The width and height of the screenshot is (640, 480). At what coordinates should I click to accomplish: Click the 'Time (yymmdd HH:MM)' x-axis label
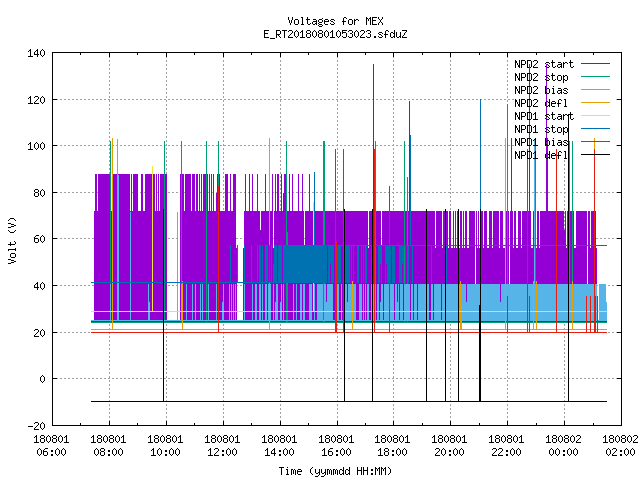point(335,471)
